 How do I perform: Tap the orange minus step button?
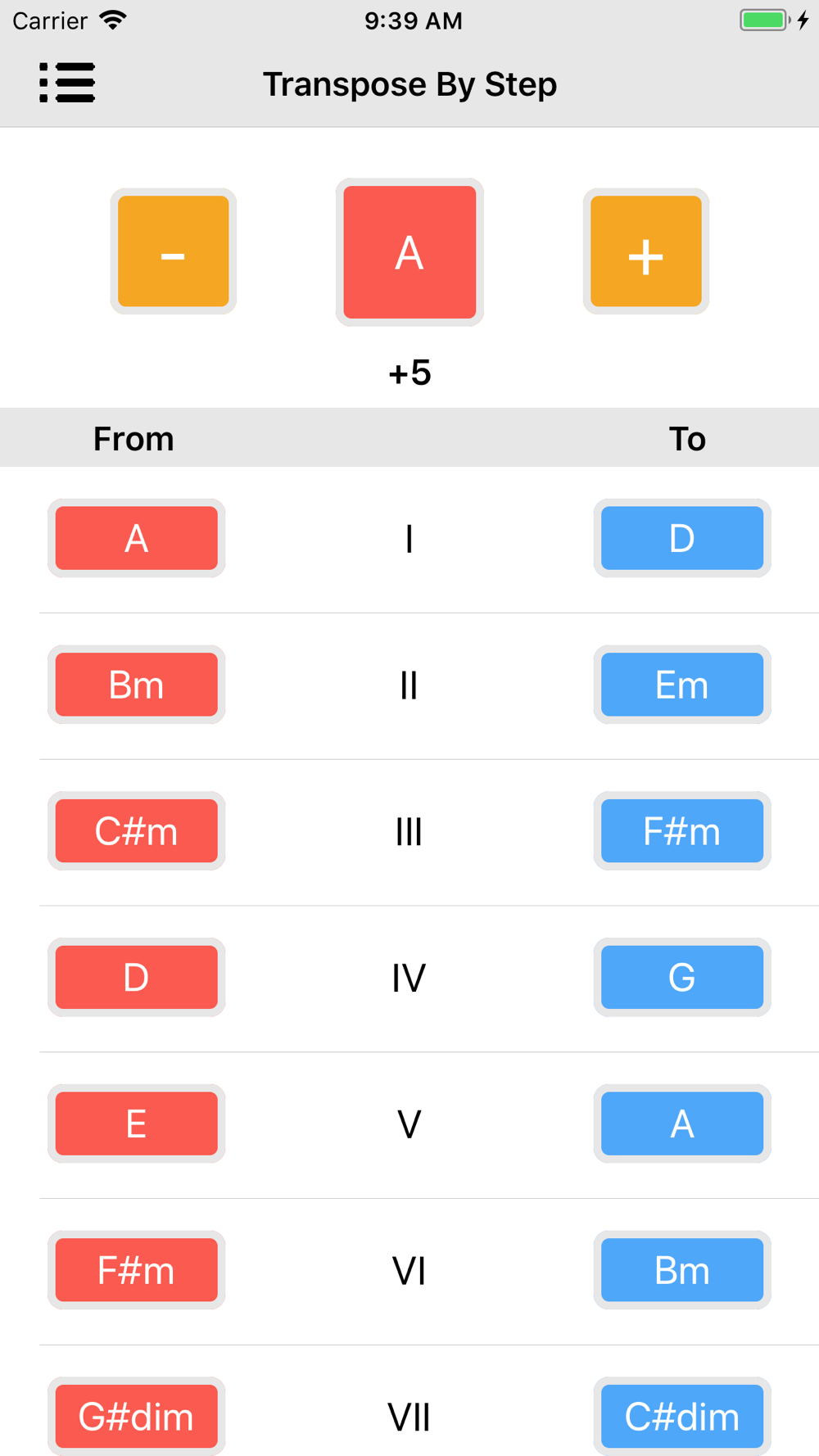[174, 251]
